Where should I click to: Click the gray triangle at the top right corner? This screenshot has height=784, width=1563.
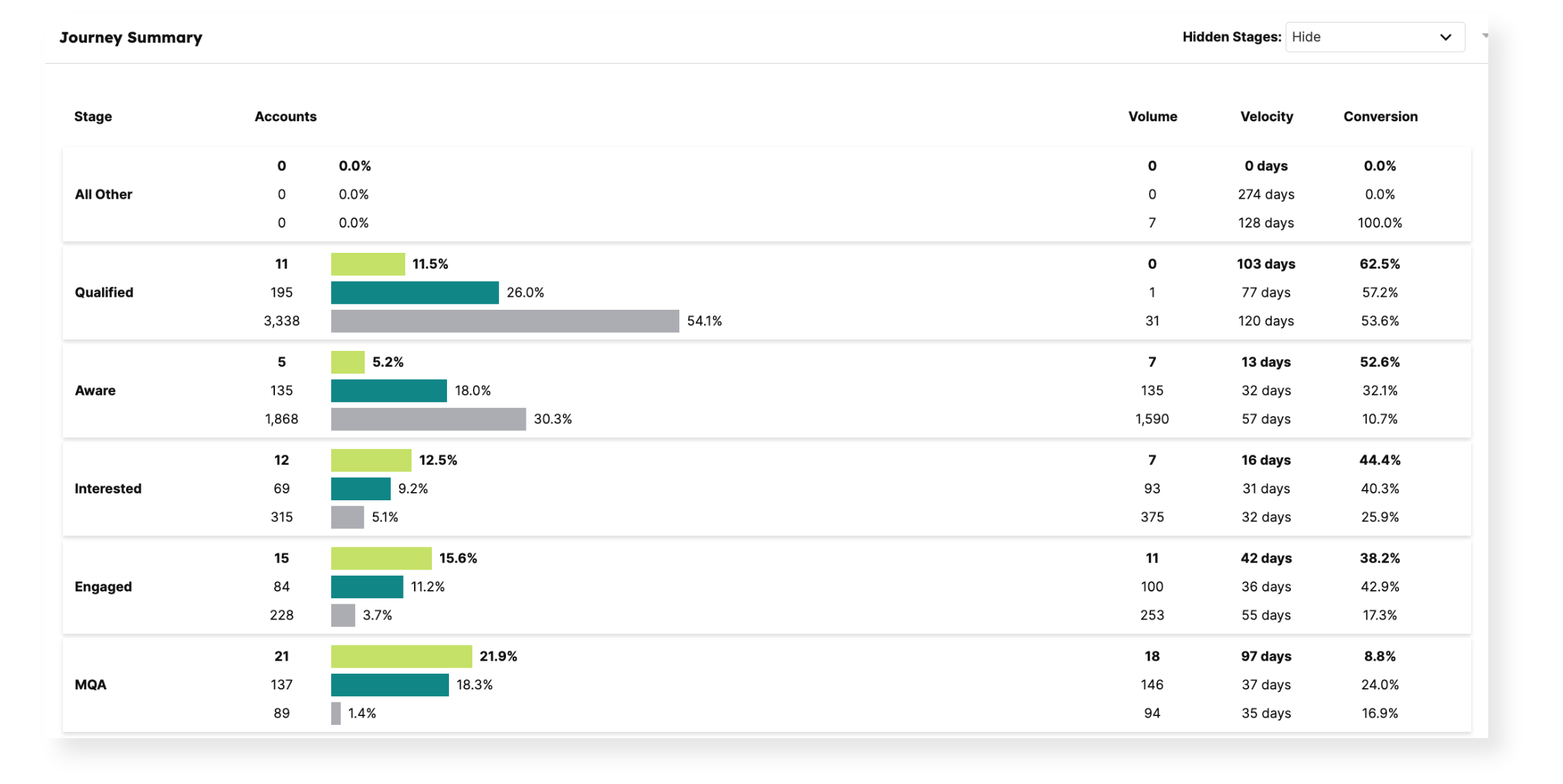(x=1483, y=34)
